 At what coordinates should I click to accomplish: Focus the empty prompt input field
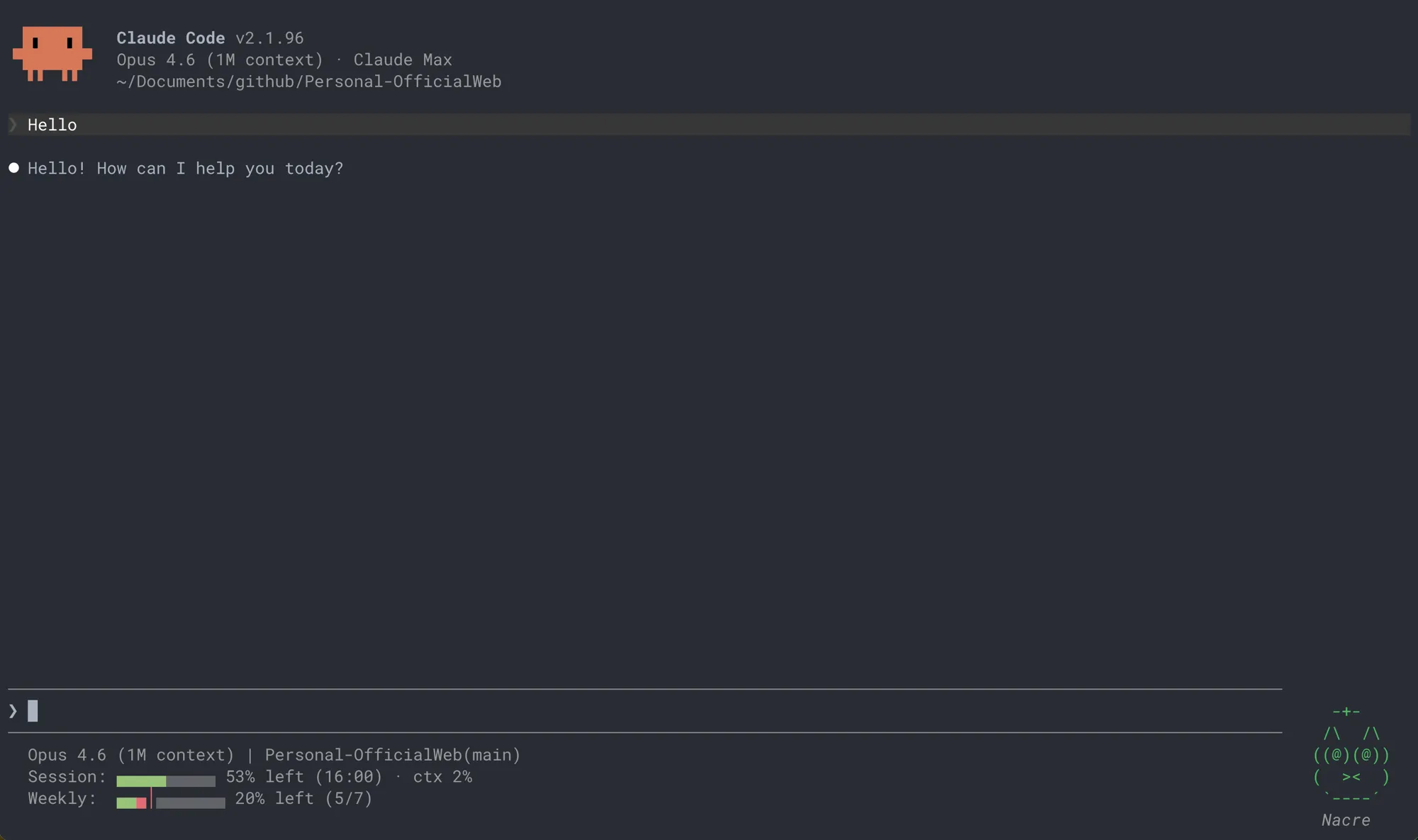(x=645, y=711)
